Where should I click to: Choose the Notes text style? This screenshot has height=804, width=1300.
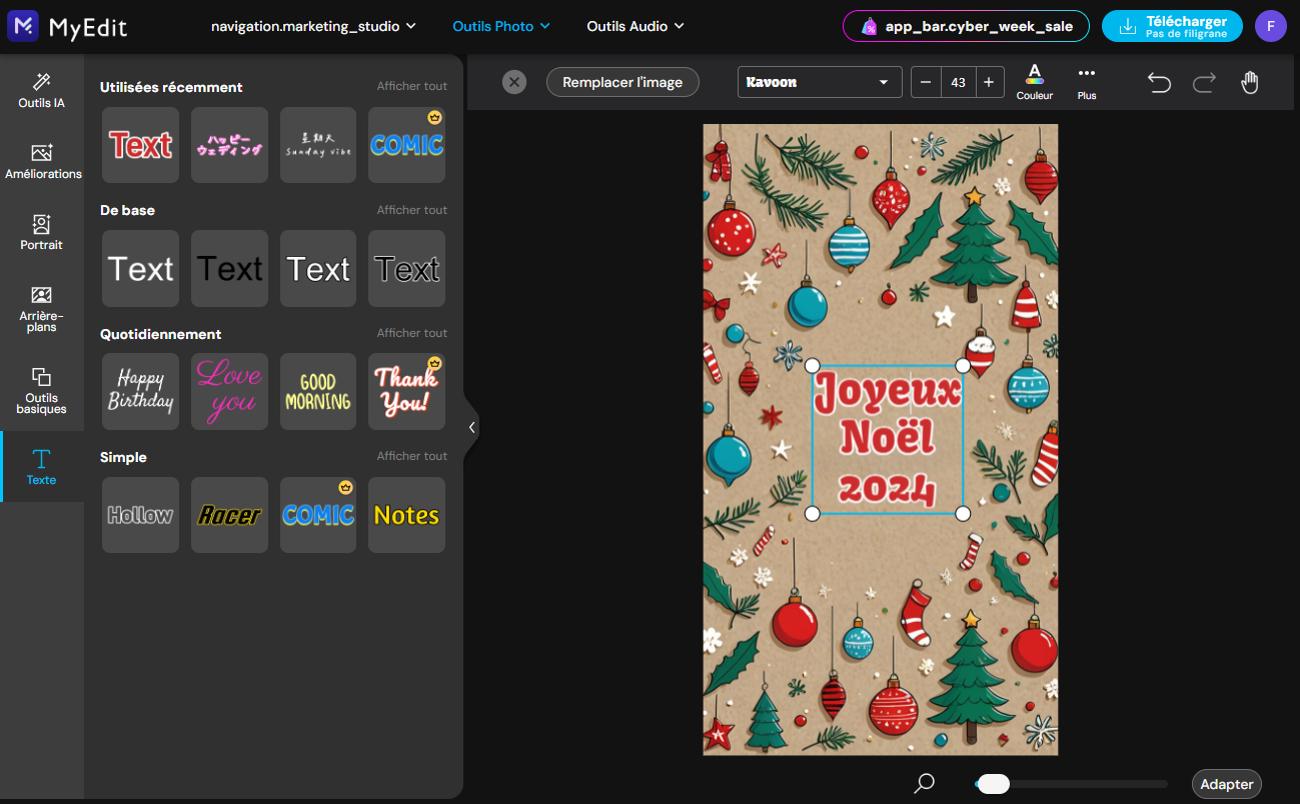point(407,515)
